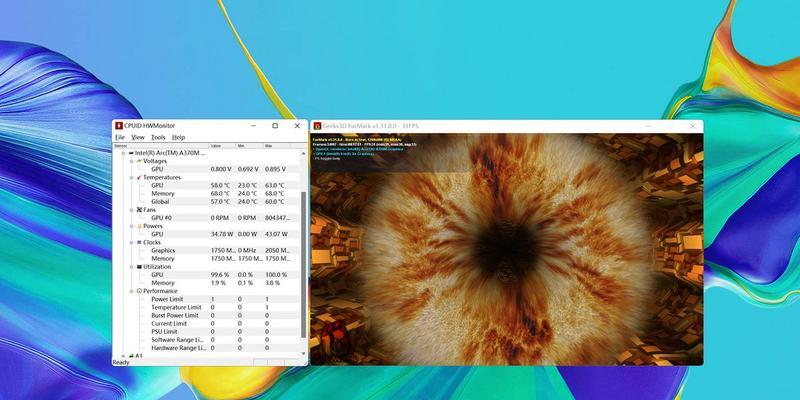The image size is (800, 400).
Task: Select the Current Limit row label
Action: [x=169, y=323]
